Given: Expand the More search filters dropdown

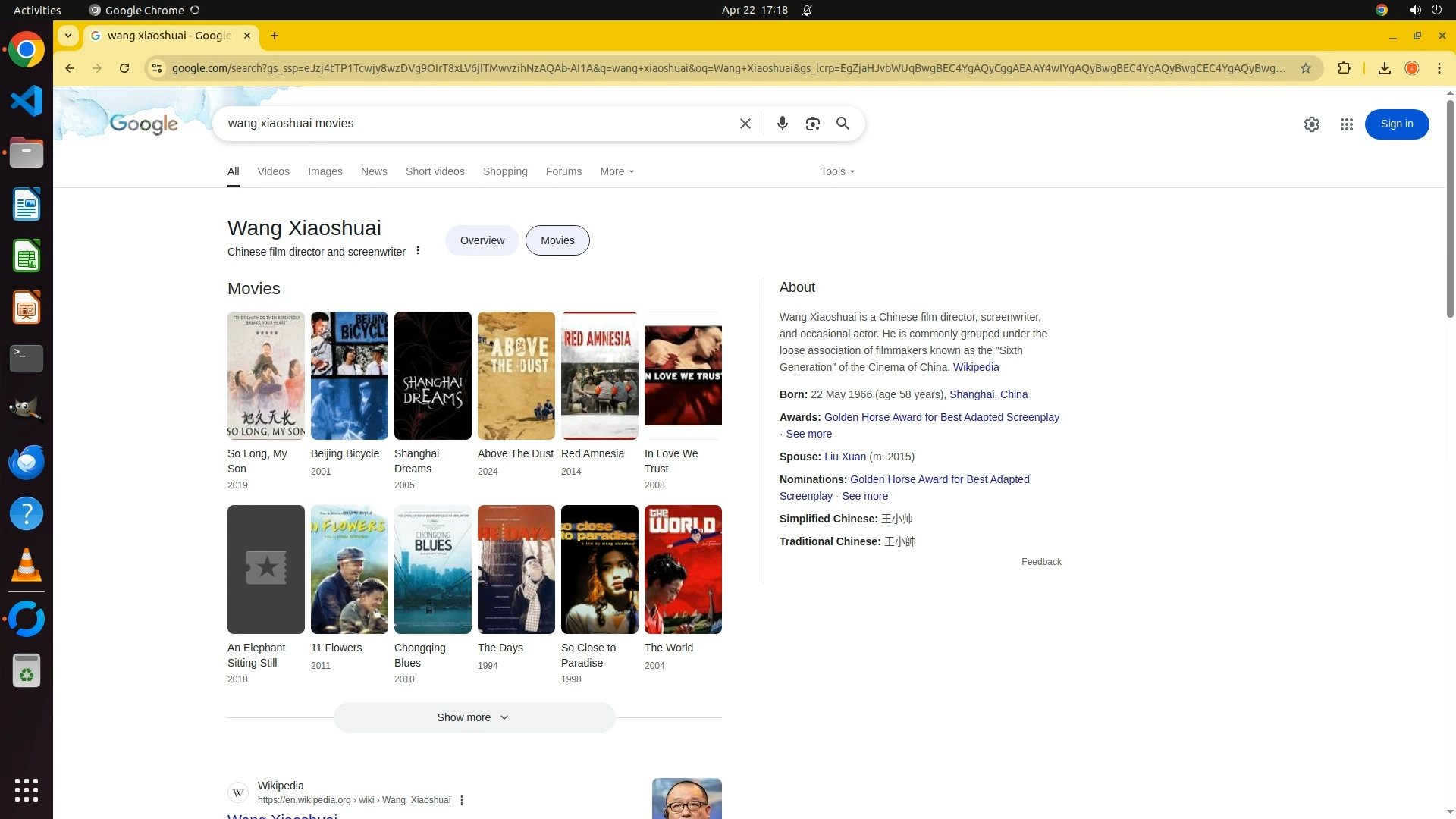Looking at the screenshot, I should (617, 171).
